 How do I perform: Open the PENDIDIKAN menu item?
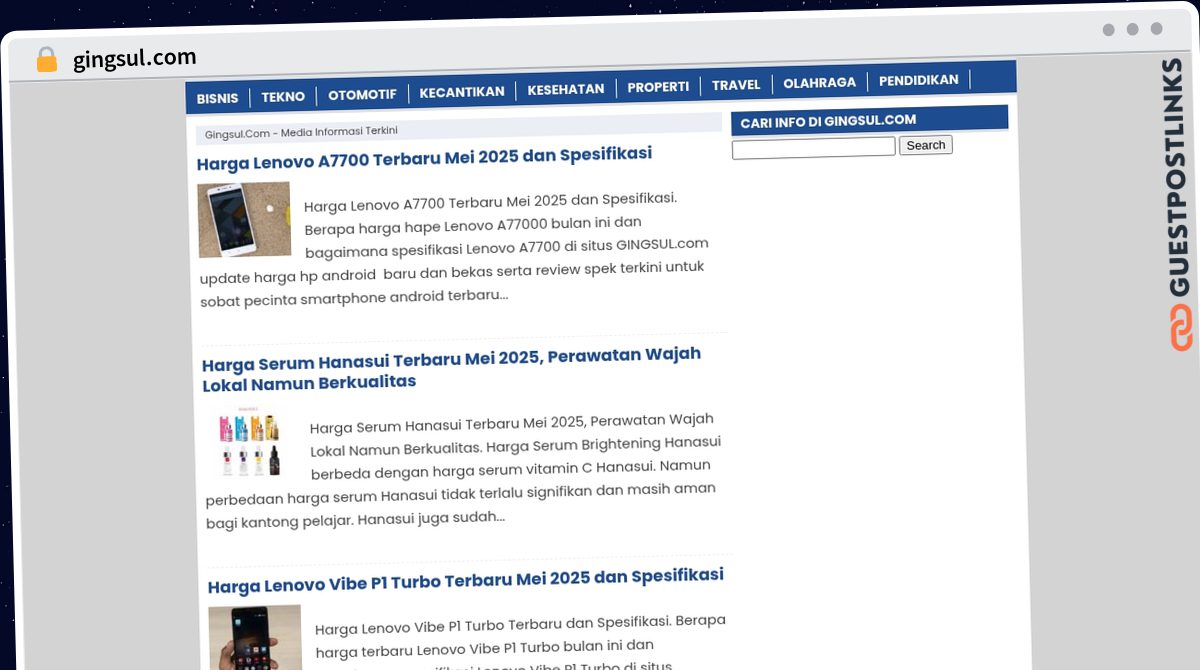coord(919,80)
